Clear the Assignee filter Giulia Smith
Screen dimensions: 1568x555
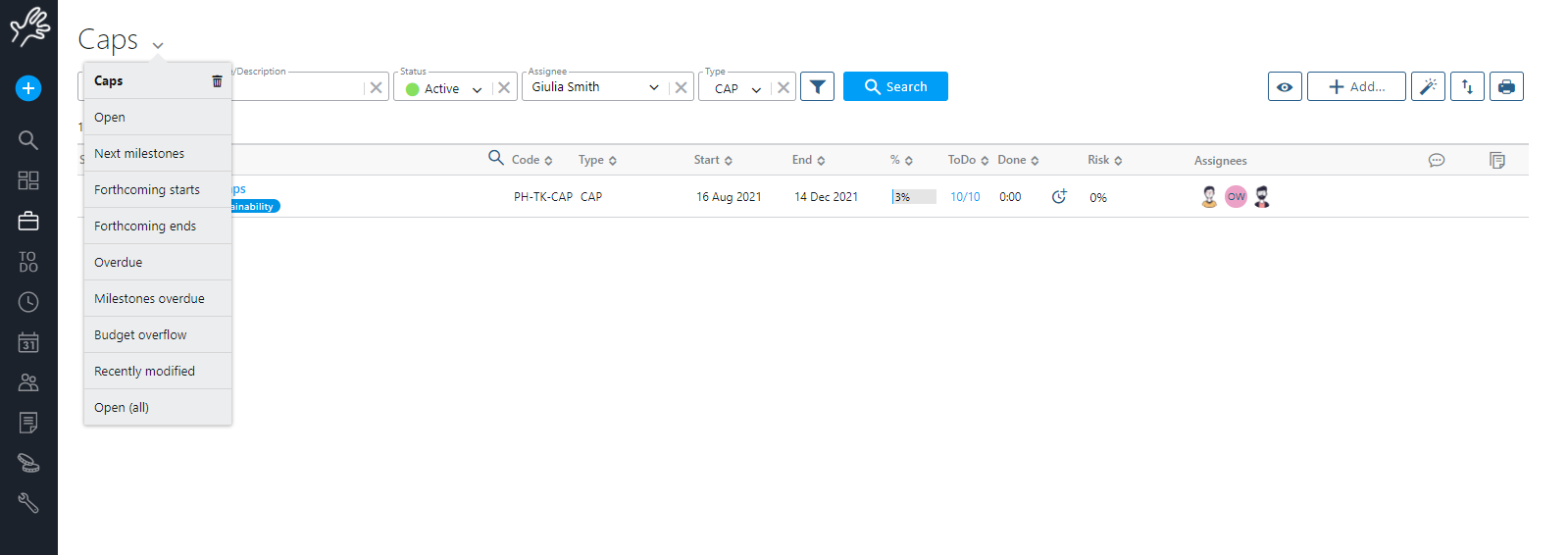pos(681,87)
